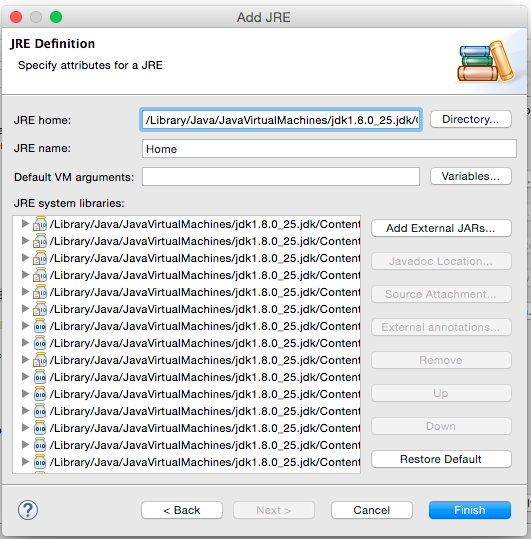Go back with the < Back button

point(182,510)
